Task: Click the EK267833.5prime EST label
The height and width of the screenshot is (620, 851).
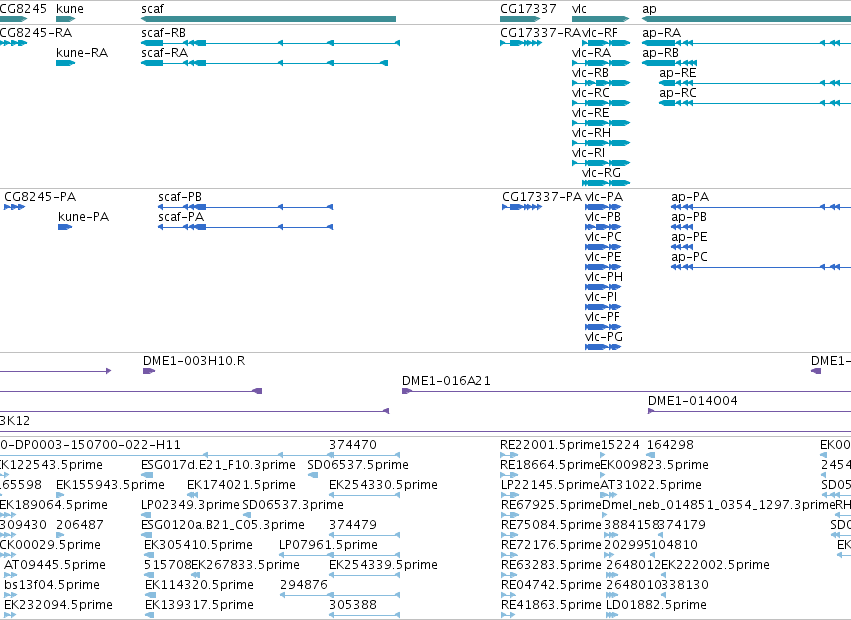Action: [x=245, y=565]
